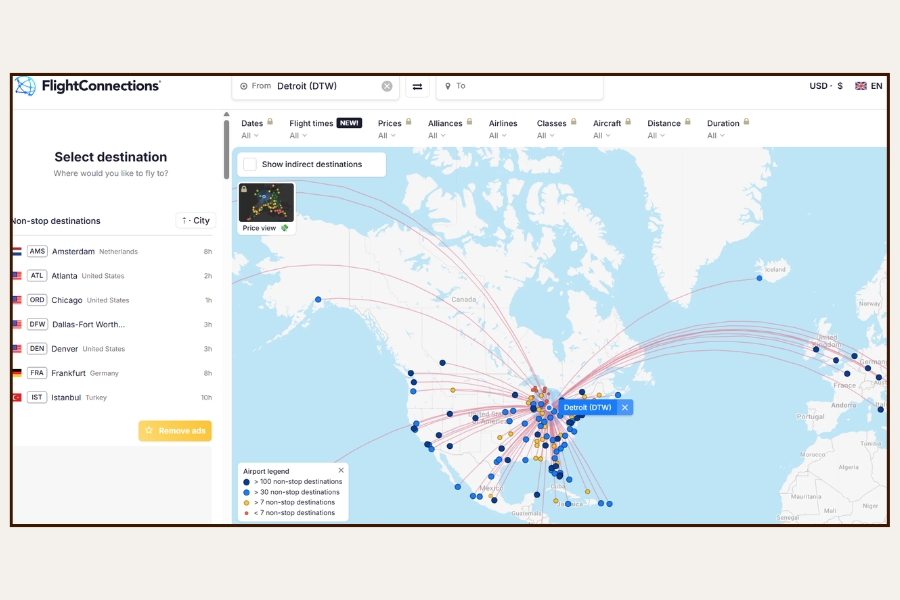Select Frankfurt FRA destination row

[x=112, y=373]
